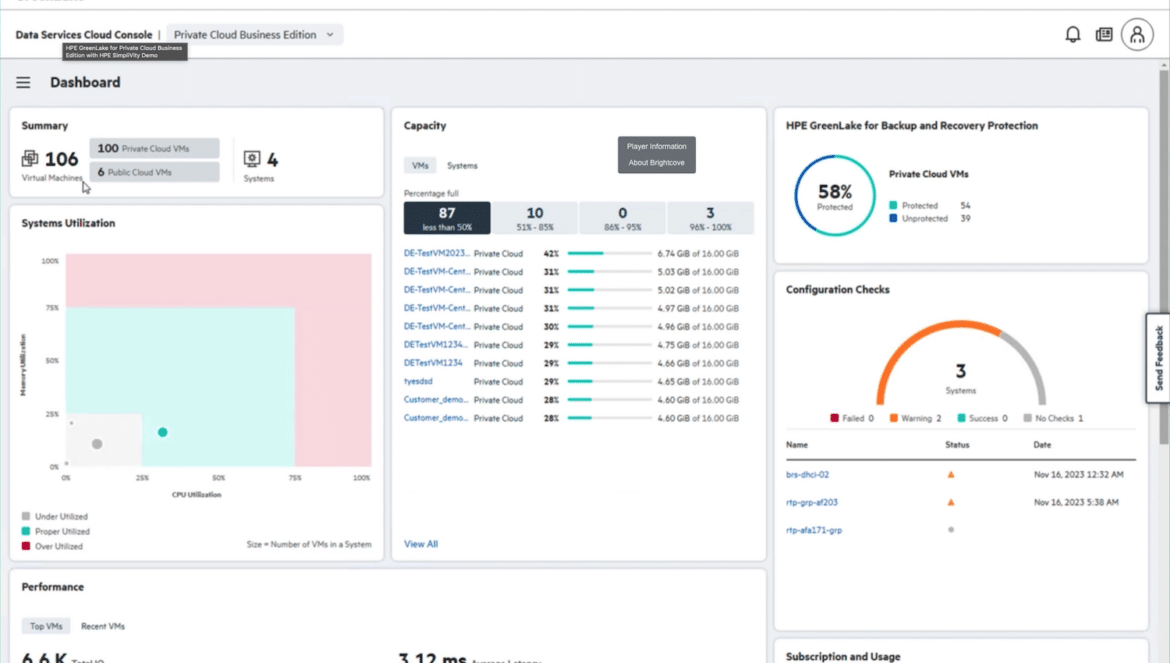Image resolution: width=1170 pixels, height=663 pixels.
Task: Select the 10 VMs 51%-85% bucket
Action: (534, 218)
